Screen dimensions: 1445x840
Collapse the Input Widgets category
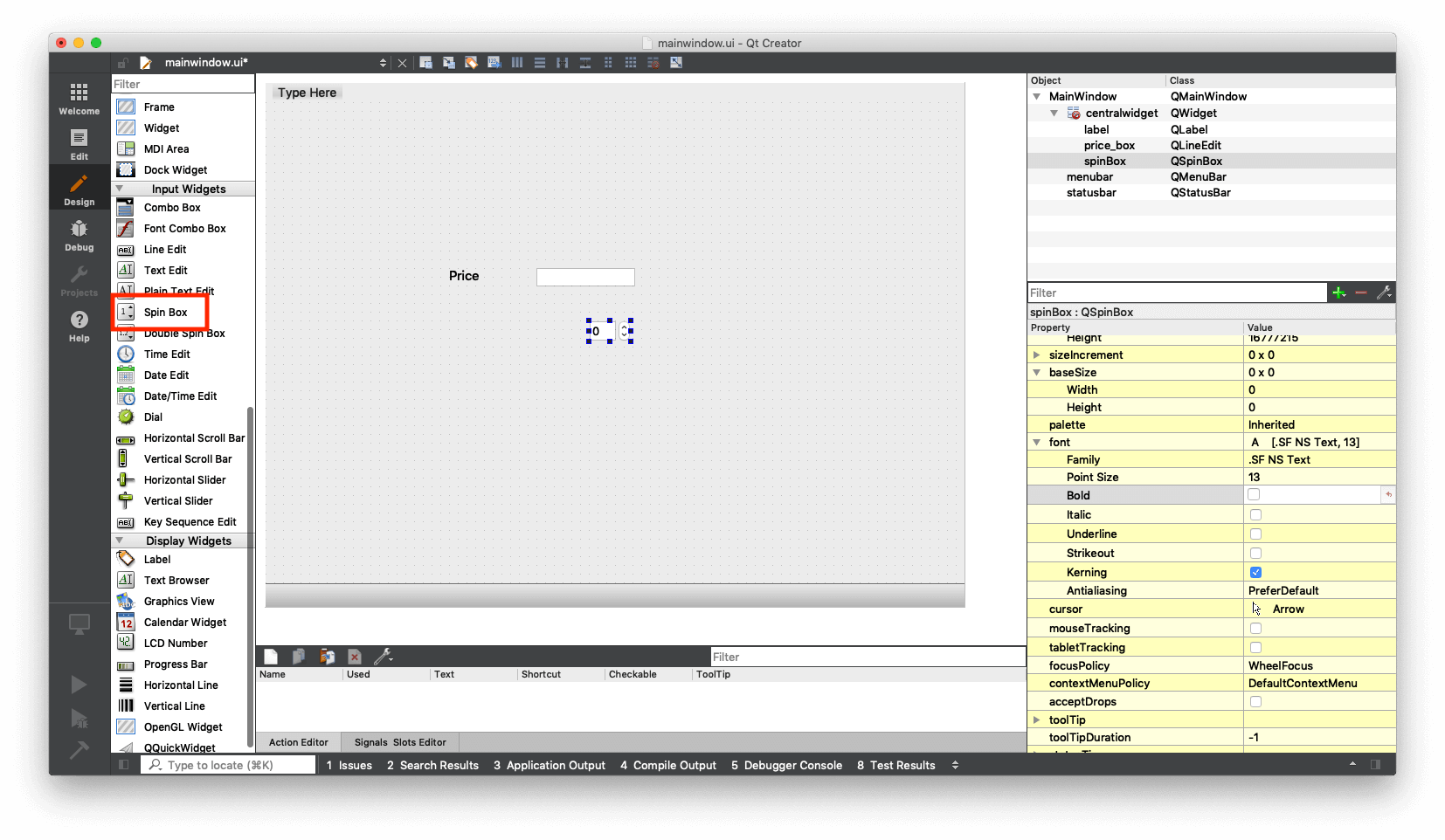(120, 189)
